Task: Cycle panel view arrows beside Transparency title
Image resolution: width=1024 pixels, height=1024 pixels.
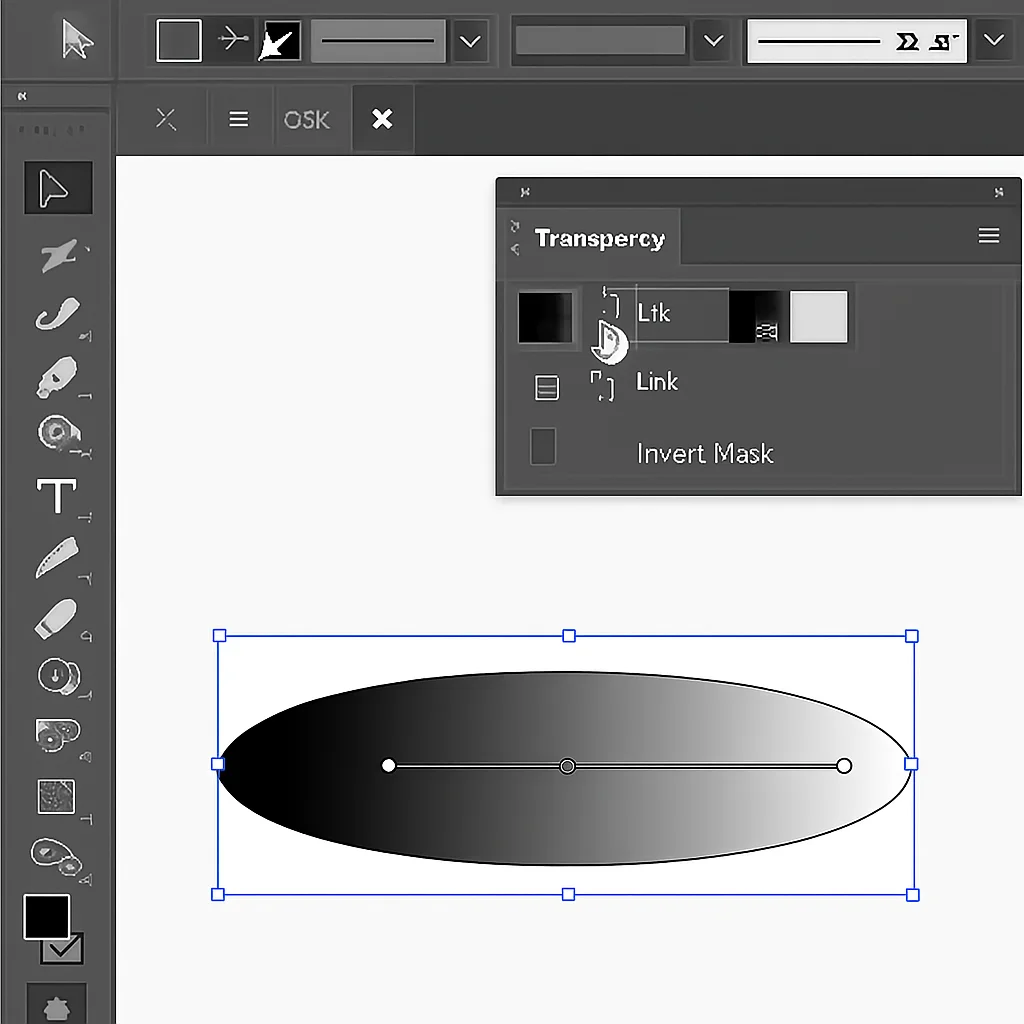Action: (x=515, y=237)
